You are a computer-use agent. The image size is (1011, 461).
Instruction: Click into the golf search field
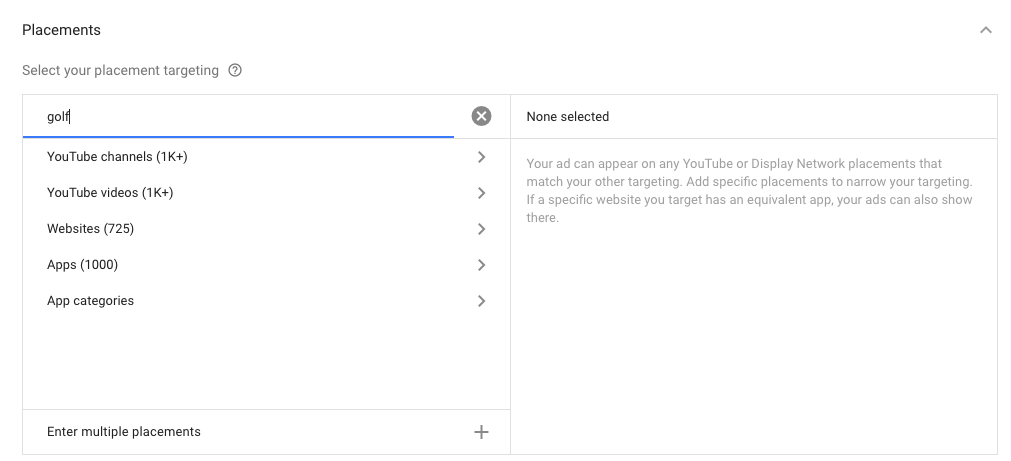(250, 117)
